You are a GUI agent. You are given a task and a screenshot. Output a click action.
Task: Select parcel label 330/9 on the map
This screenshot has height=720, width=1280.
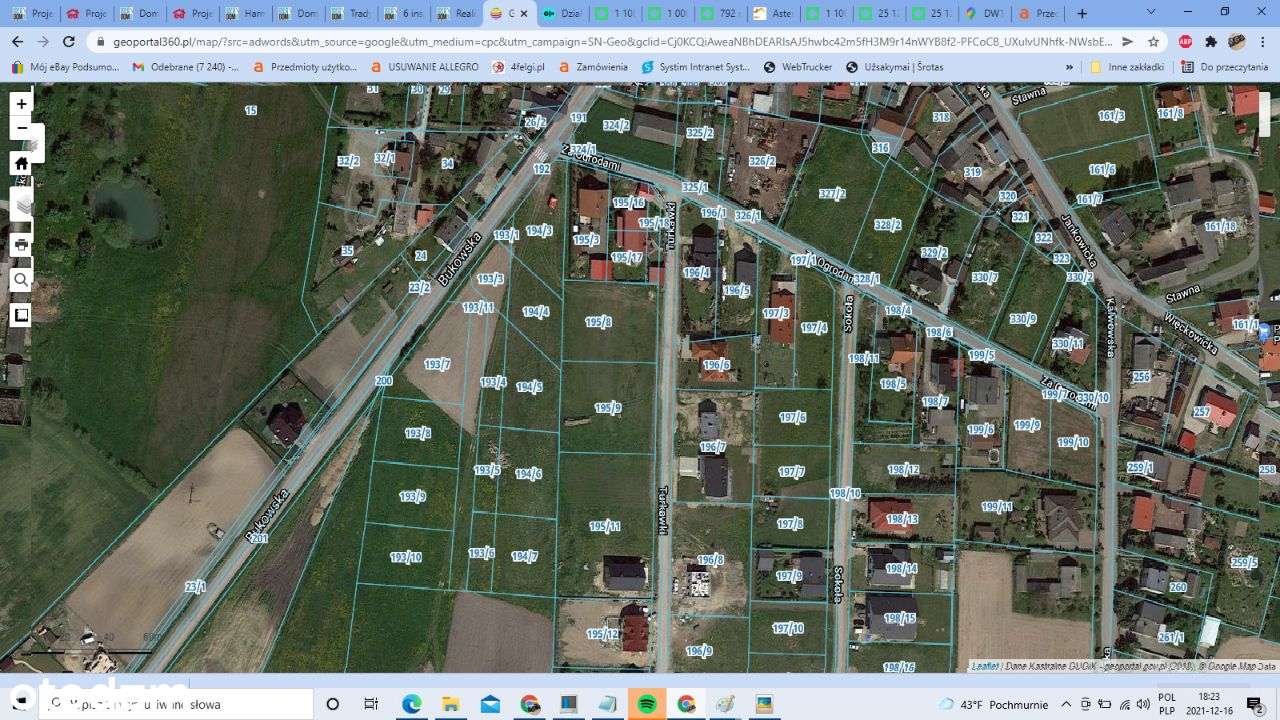point(1022,319)
